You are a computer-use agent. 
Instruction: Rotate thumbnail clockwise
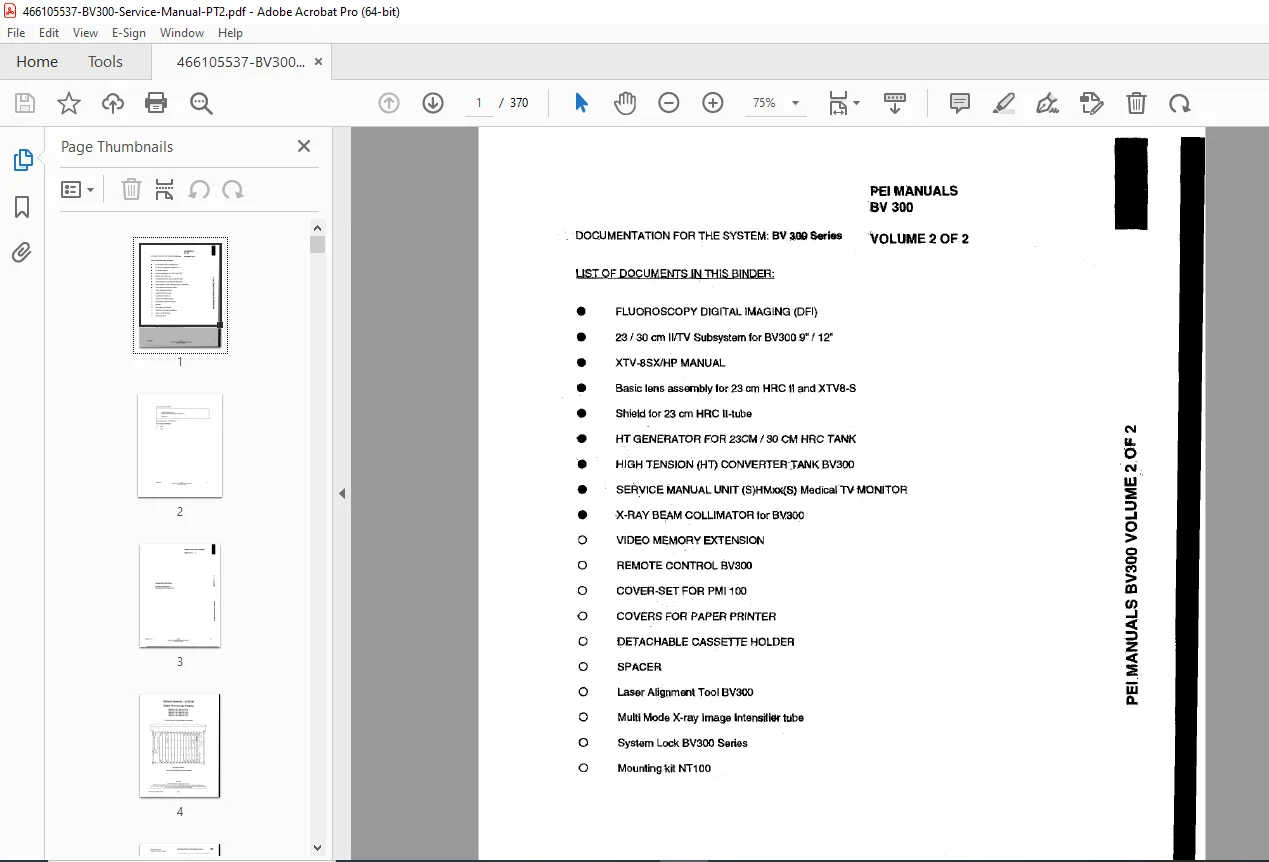click(233, 189)
